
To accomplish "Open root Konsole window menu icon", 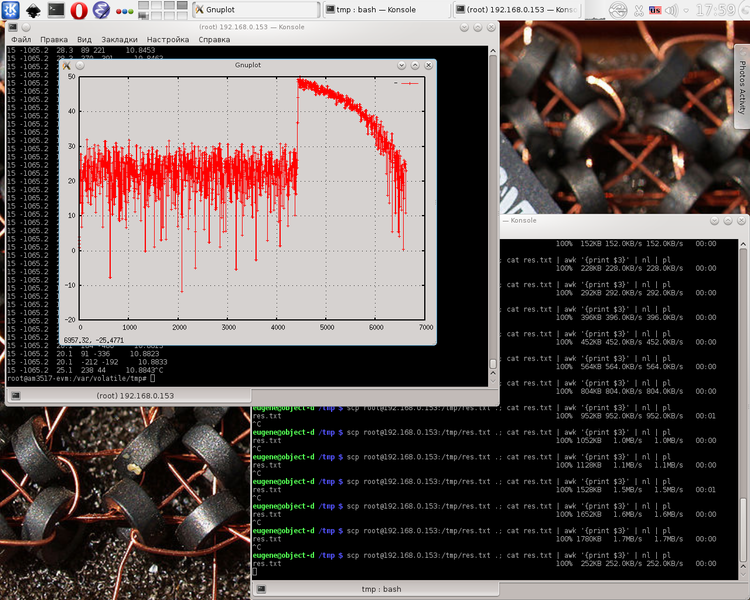I will pos(13,27).
